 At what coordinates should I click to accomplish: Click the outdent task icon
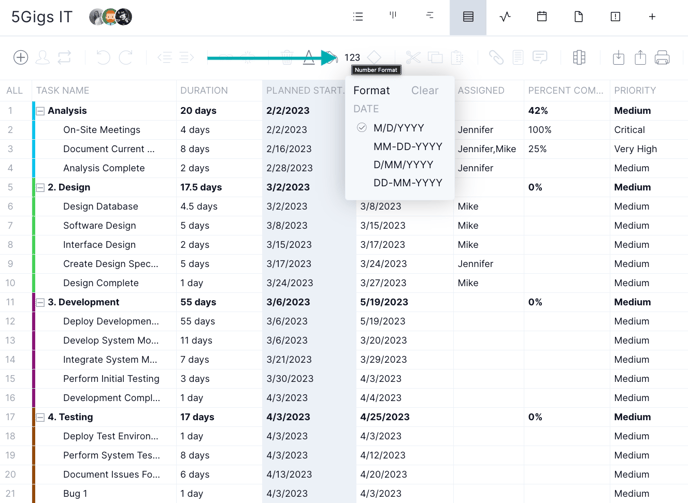coord(165,57)
